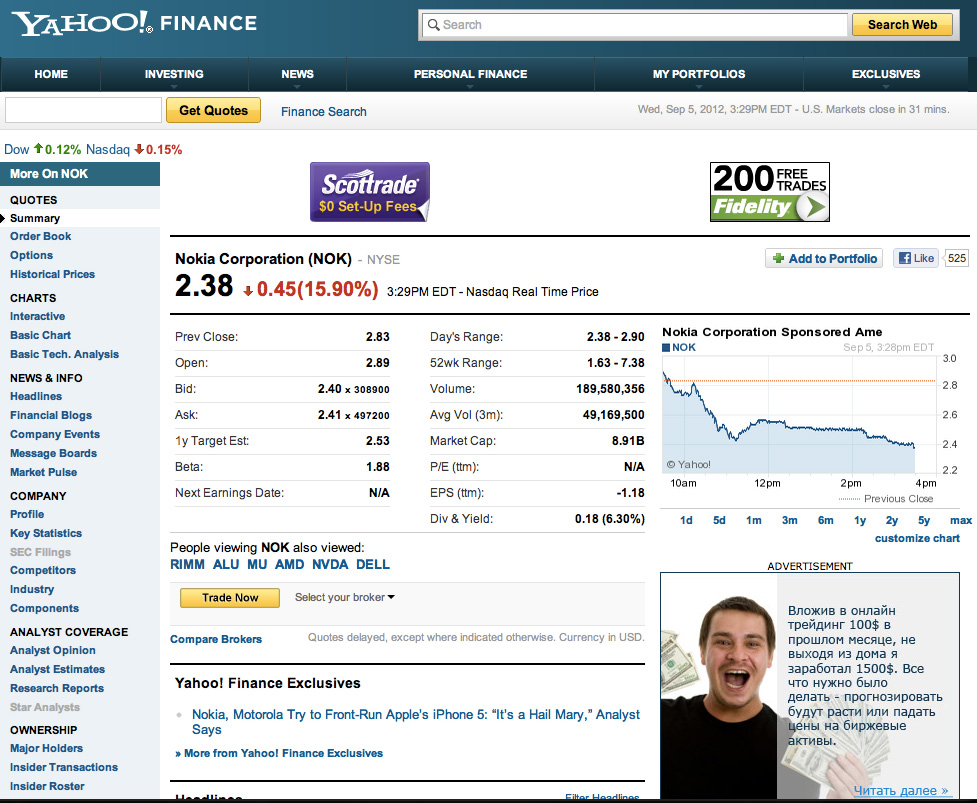Click the Dow index link
This screenshot has width=977, height=803.
[17, 150]
